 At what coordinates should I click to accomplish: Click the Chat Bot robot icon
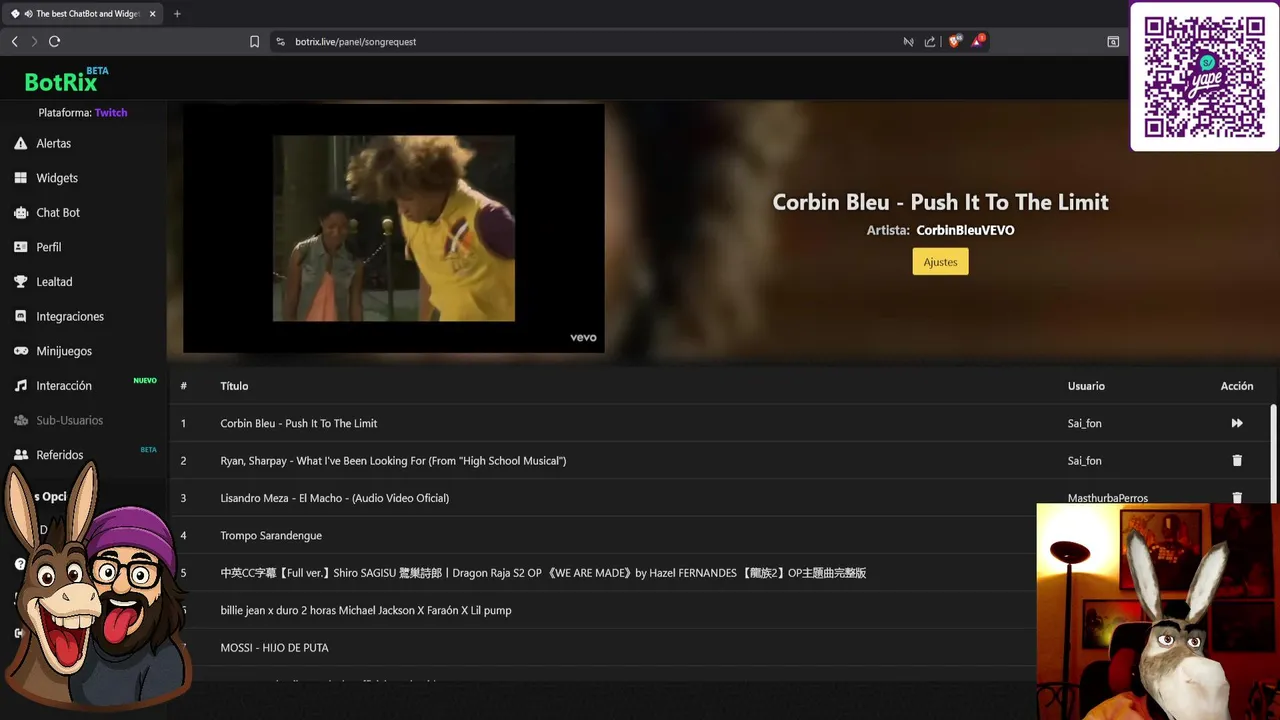click(20, 213)
